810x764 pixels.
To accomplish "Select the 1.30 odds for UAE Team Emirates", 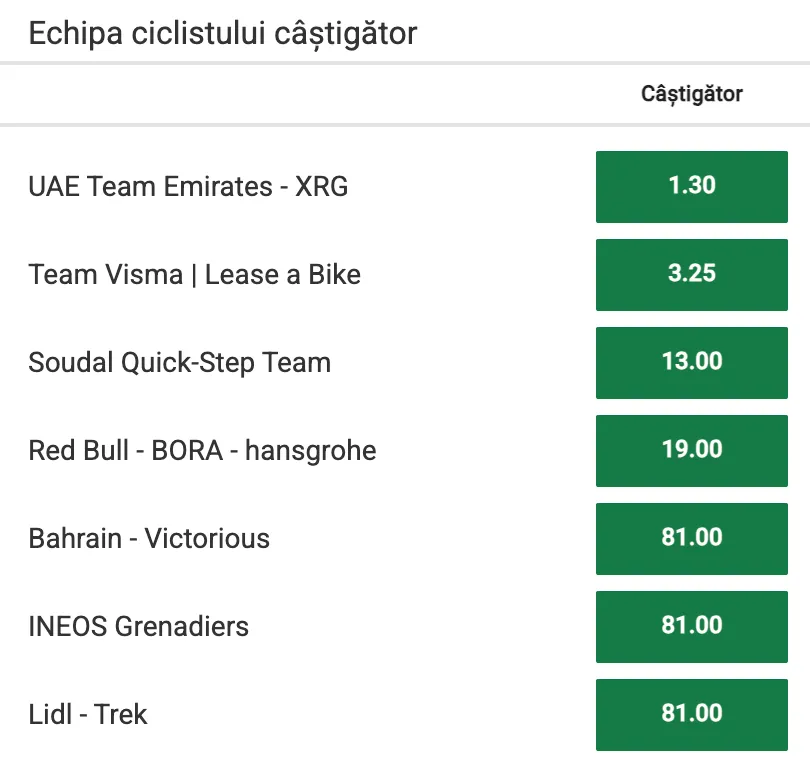I will point(692,186).
